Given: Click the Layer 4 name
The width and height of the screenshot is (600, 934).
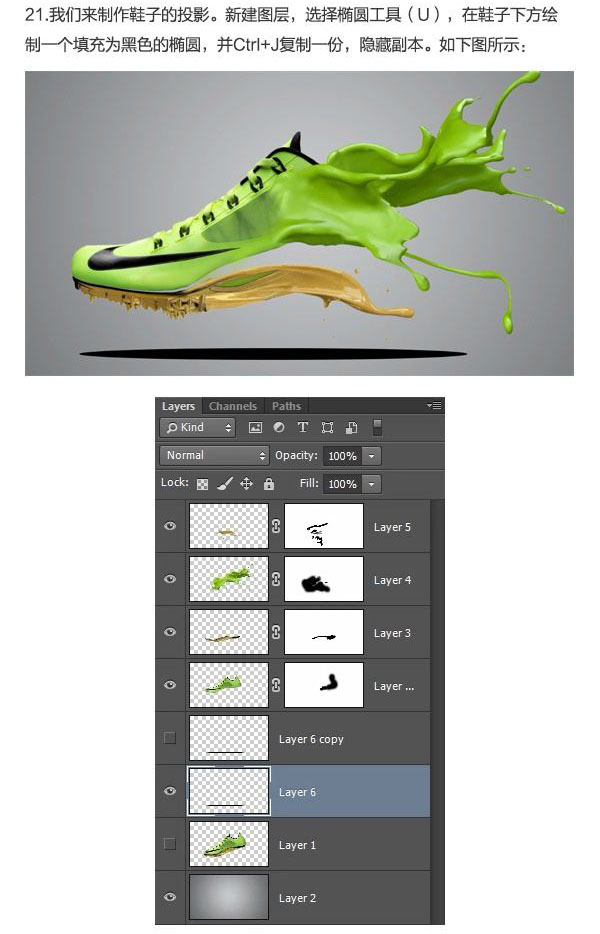Looking at the screenshot, I should tap(392, 580).
